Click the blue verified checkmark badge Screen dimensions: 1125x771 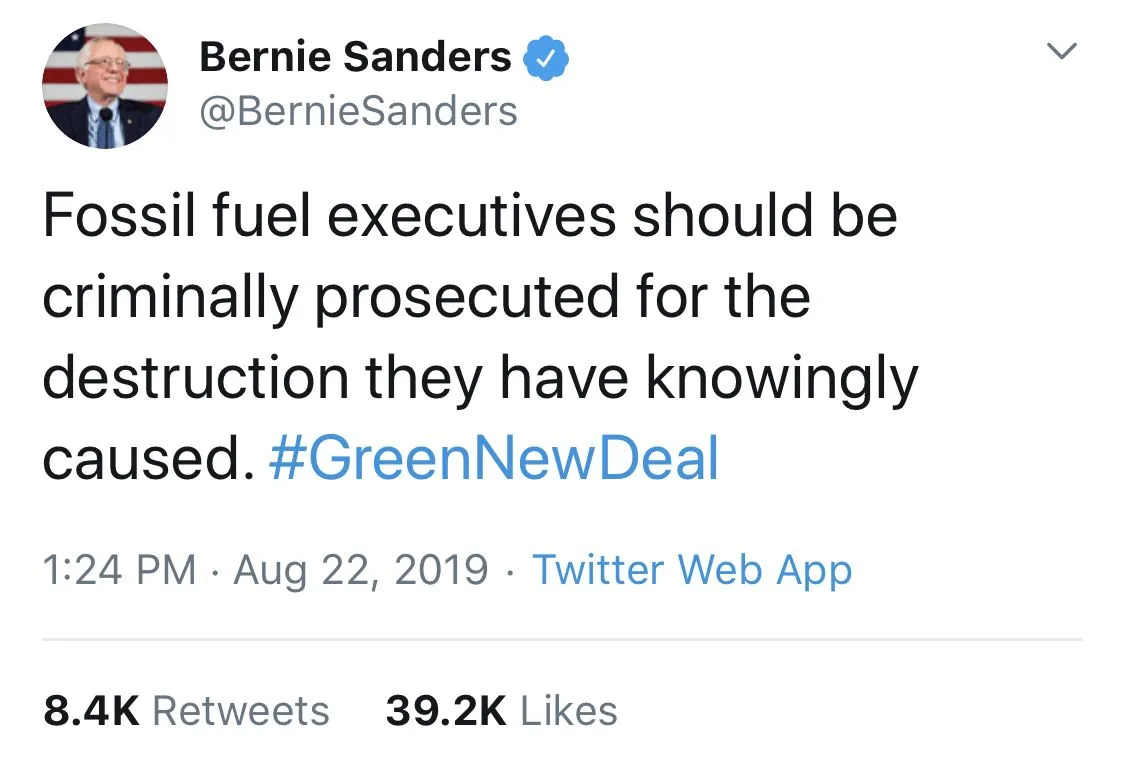(x=547, y=58)
